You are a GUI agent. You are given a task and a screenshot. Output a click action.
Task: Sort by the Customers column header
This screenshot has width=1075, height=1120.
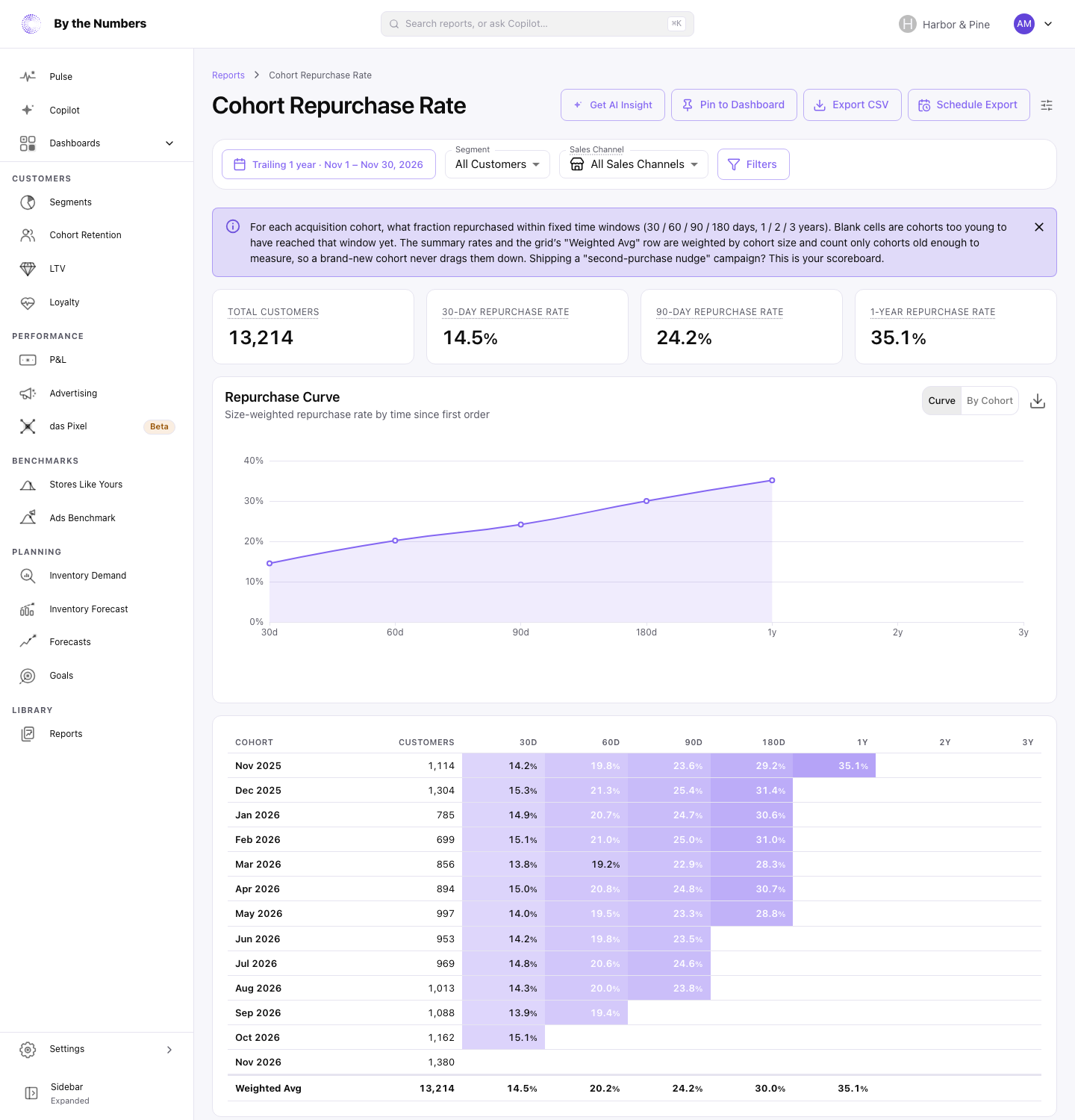426,742
